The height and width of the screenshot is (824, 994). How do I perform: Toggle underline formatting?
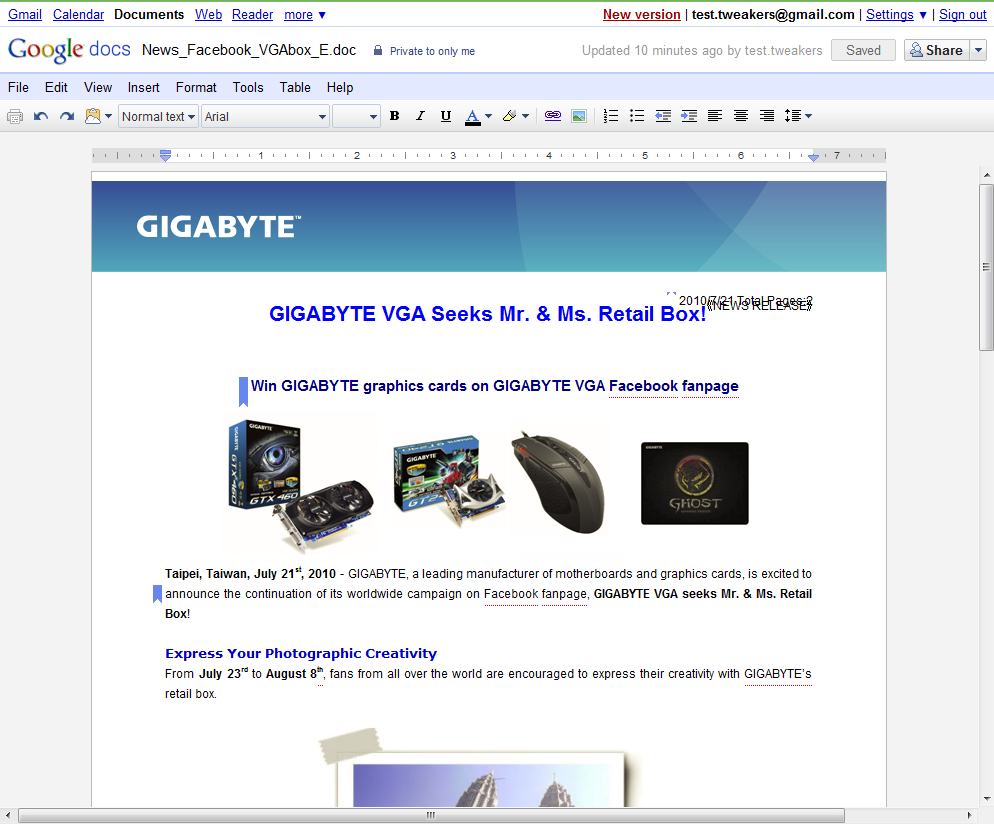coord(446,116)
